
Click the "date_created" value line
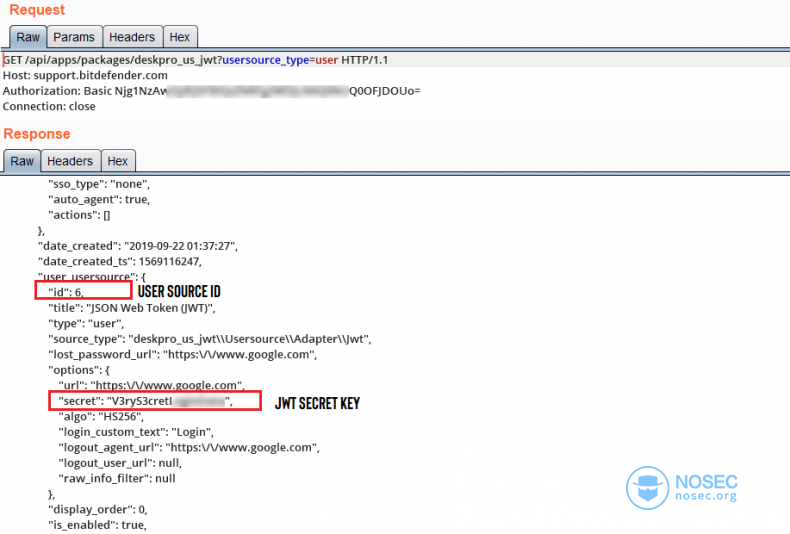[138, 246]
